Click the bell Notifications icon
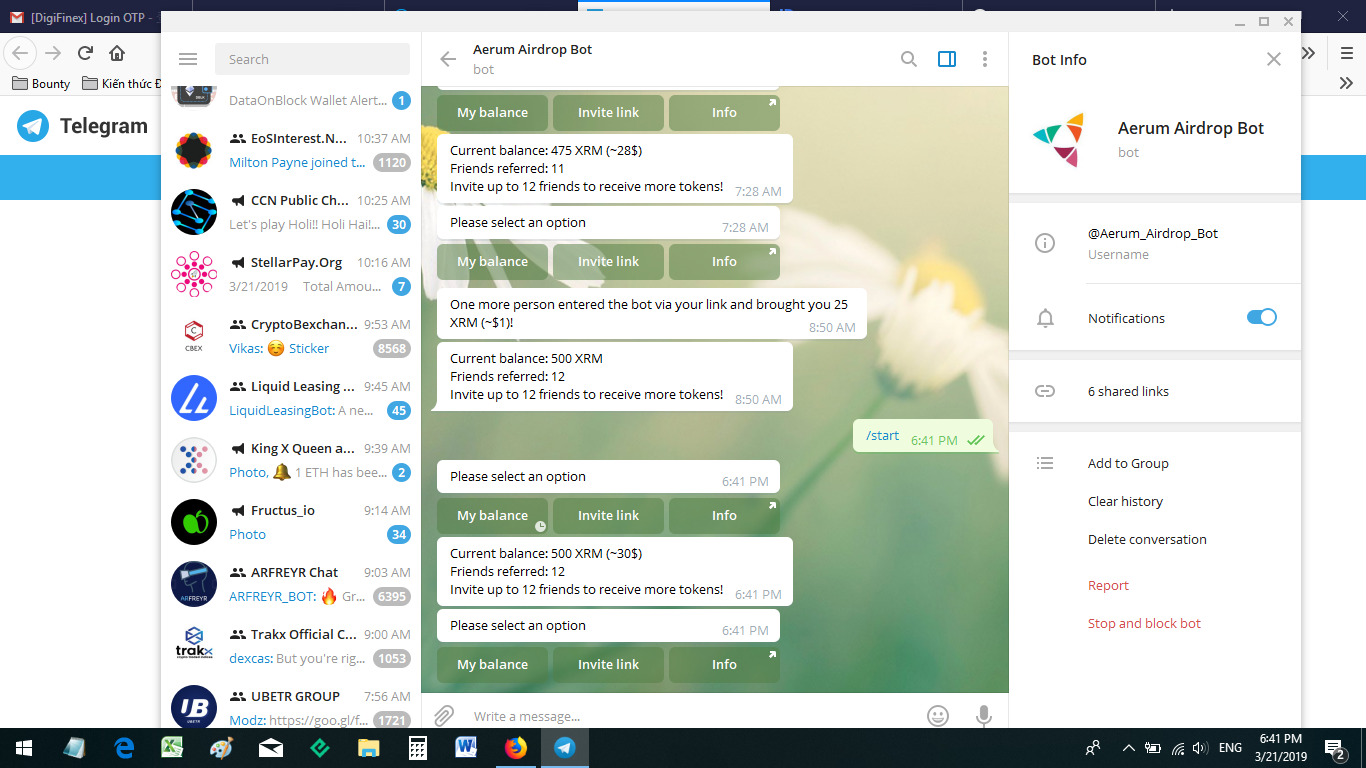The width and height of the screenshot is (1366, 768). [x=1045, y=318]
